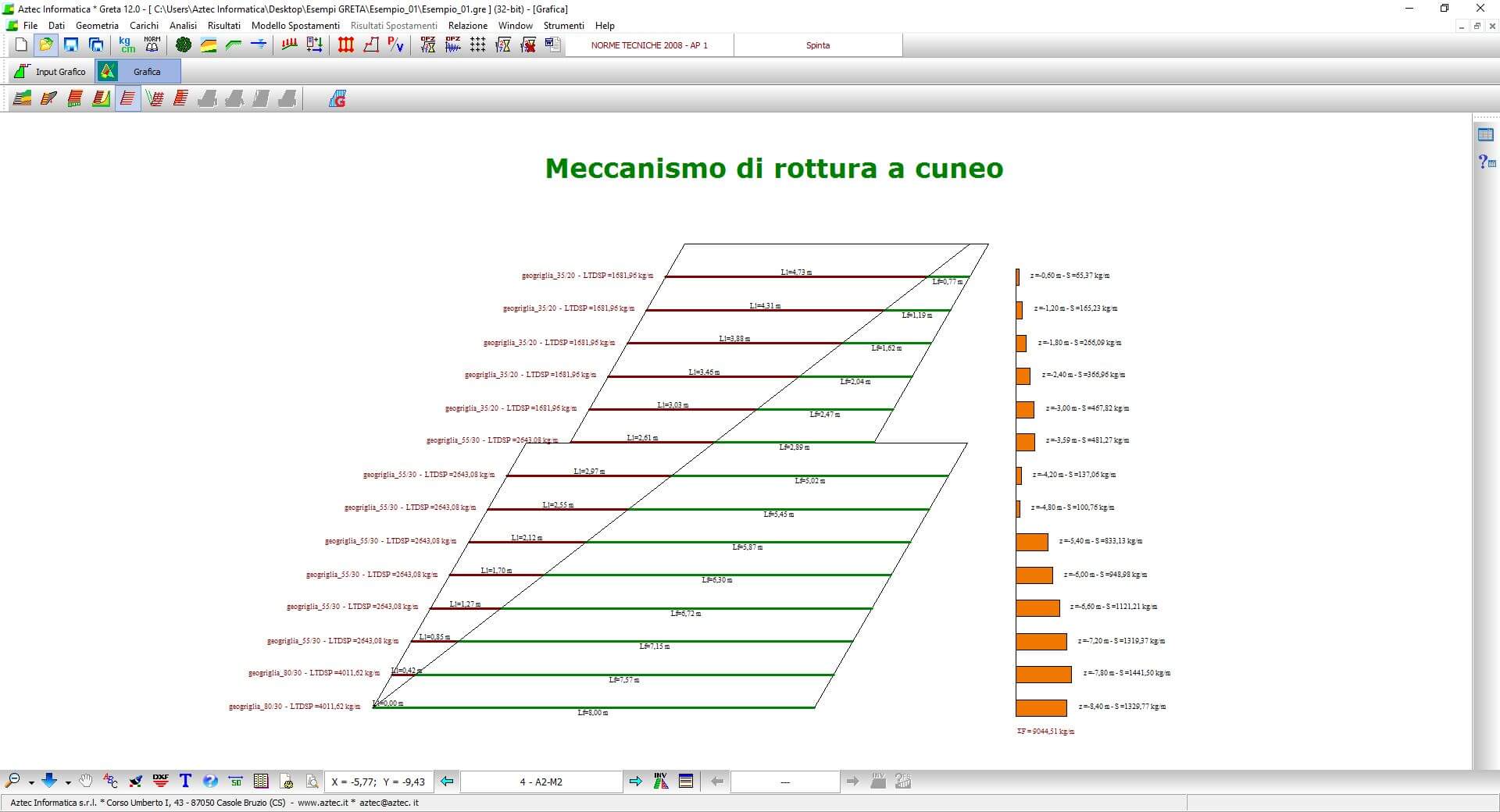Toggle the active wedge mechanism view button
Viewport: 1500px width, 812px height.
tap(127, 99)
